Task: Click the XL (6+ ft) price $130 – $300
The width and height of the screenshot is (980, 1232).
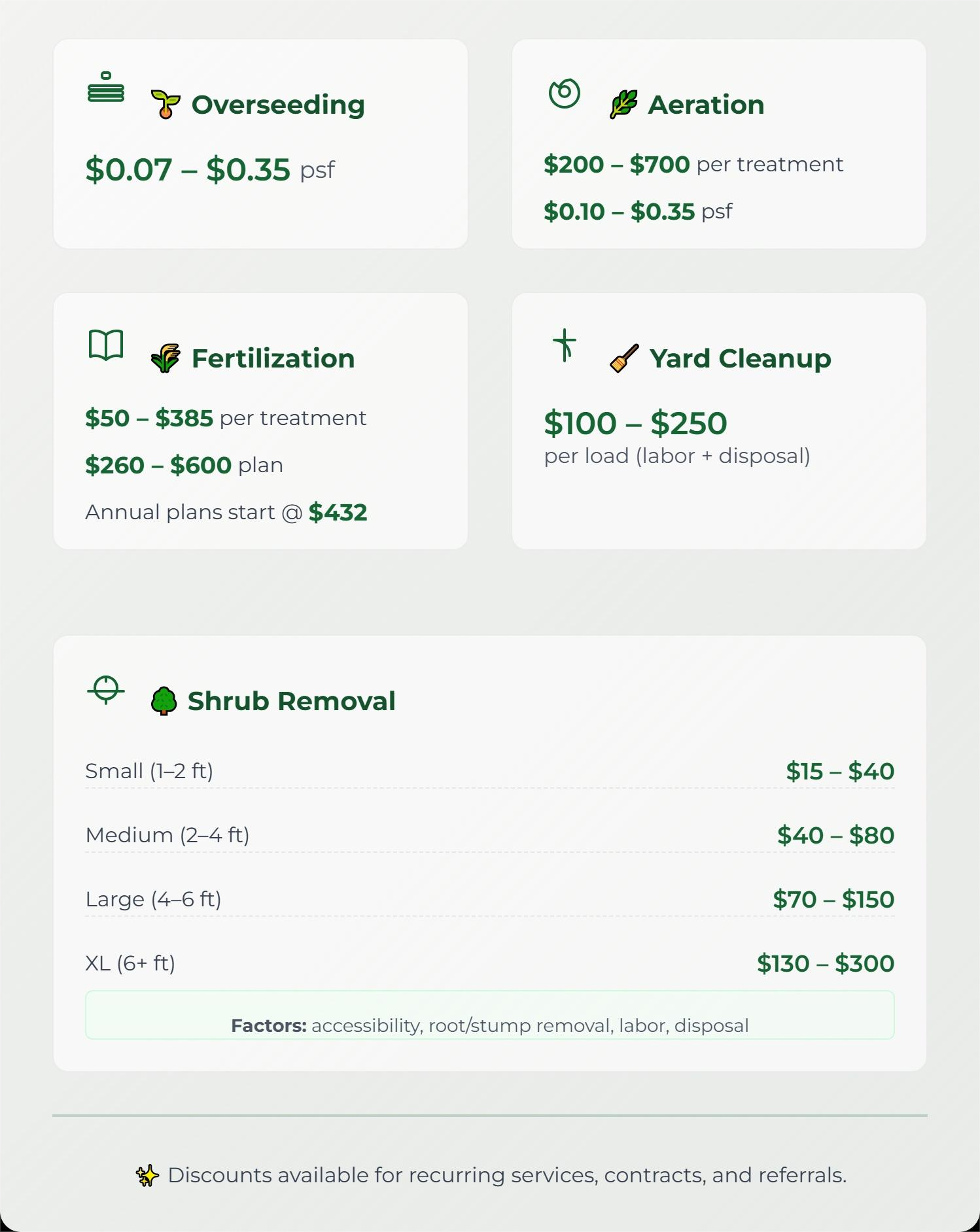Action: 826,963
